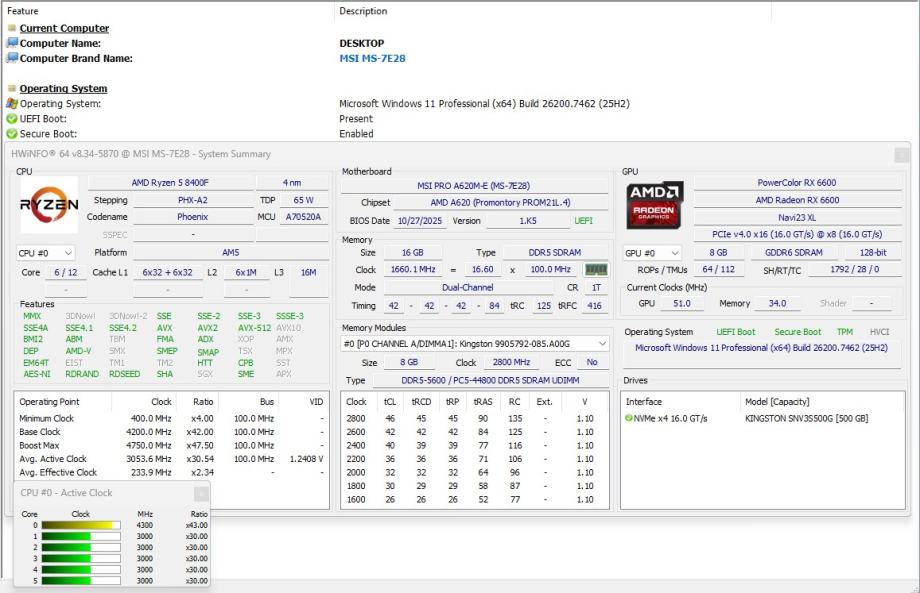
Task: Click the PHX-A2 stepping value
Action: [192, 200]
